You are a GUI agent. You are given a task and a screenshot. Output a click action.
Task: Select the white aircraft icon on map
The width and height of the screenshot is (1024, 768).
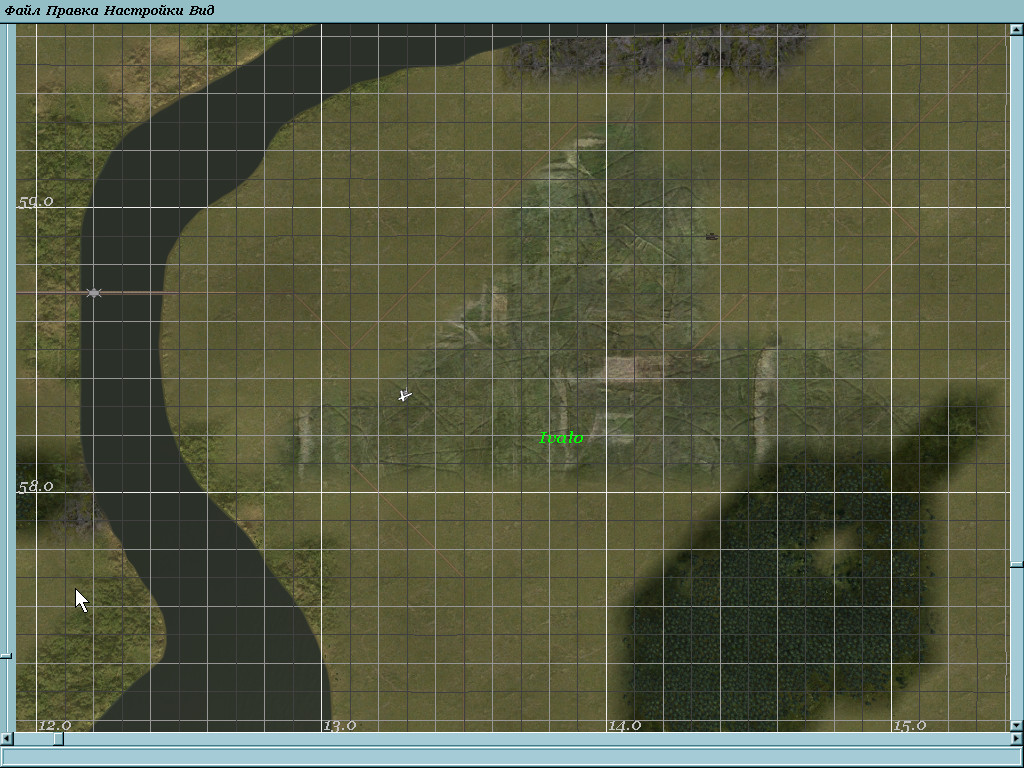pyautogui.click(x=405, y=395)
